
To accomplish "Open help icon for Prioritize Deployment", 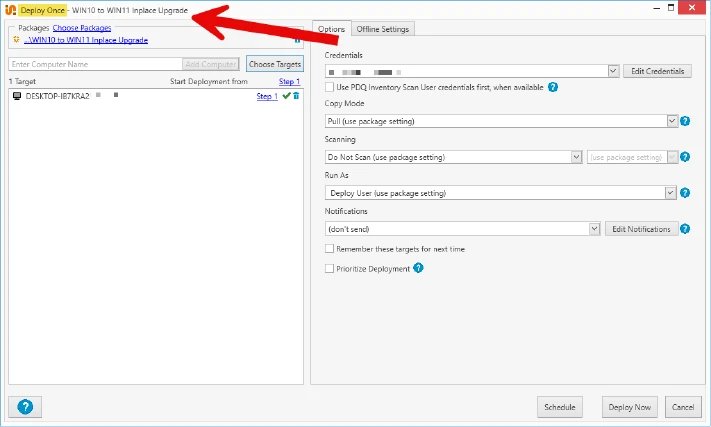I will tap(418, 268).
